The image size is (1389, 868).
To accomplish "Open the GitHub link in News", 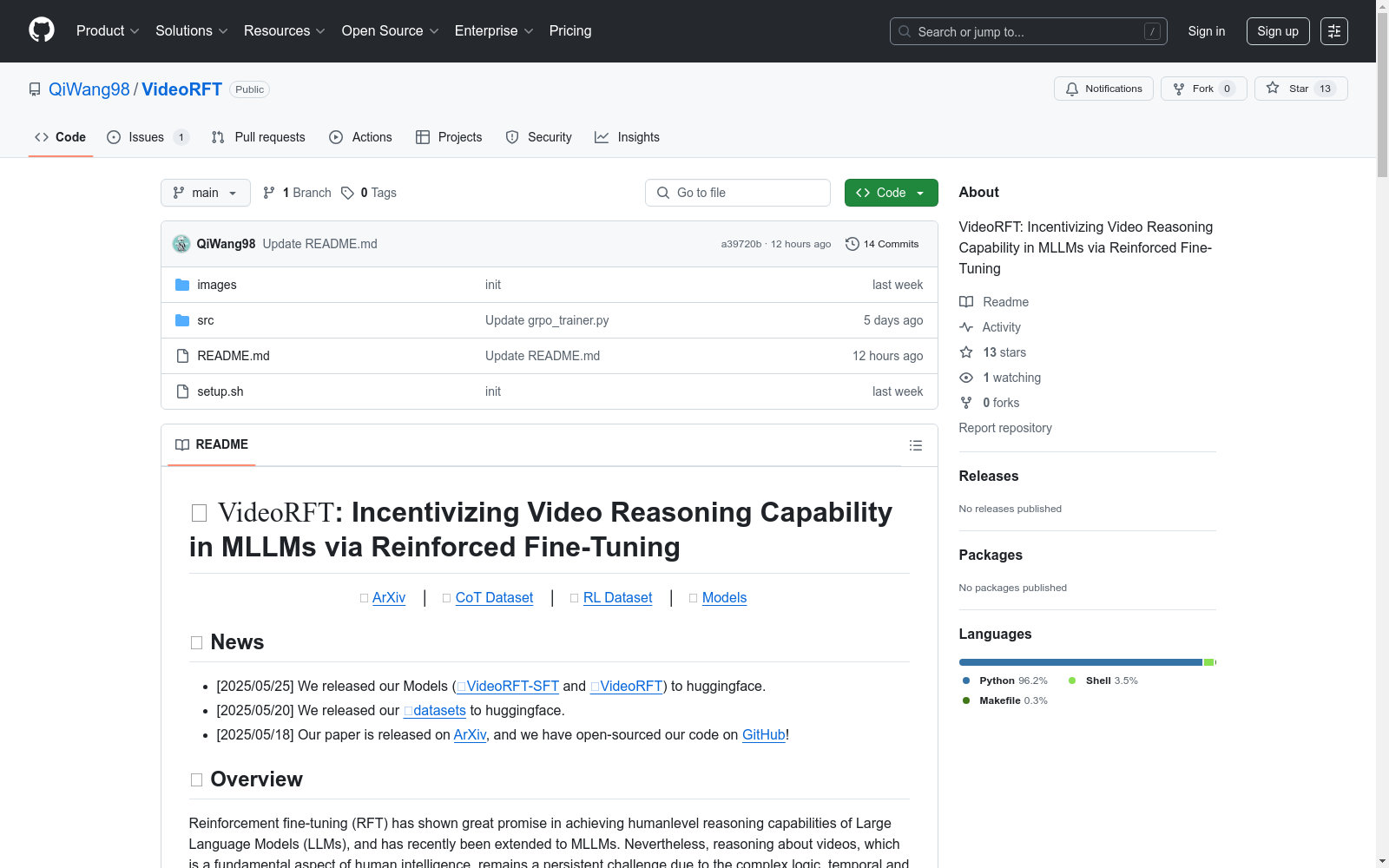I will click(x=764, y=734).
